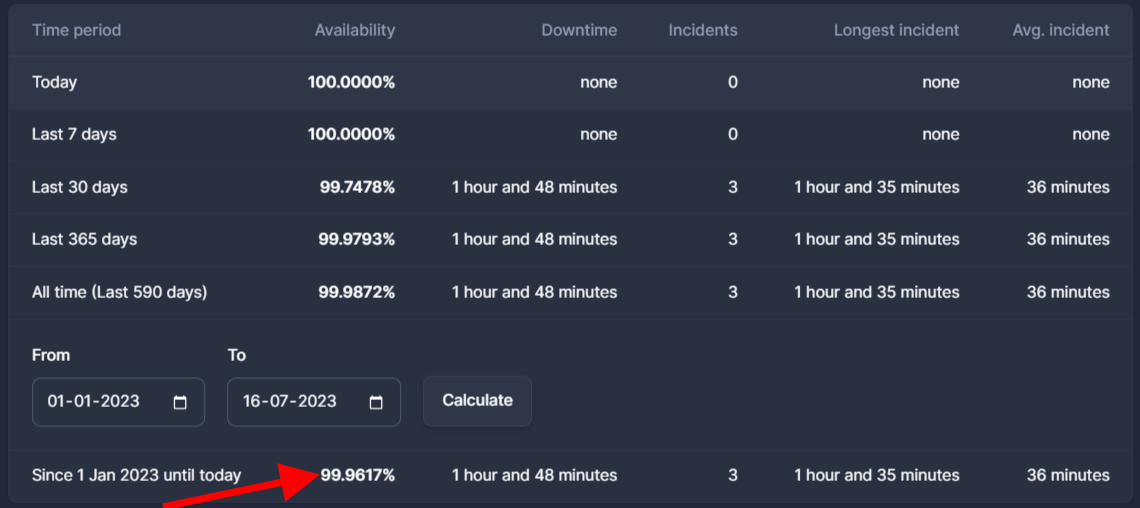Select the Today row label
Image resolution: width=1140 pixels, height=508 pixels.
coord(55,83)
